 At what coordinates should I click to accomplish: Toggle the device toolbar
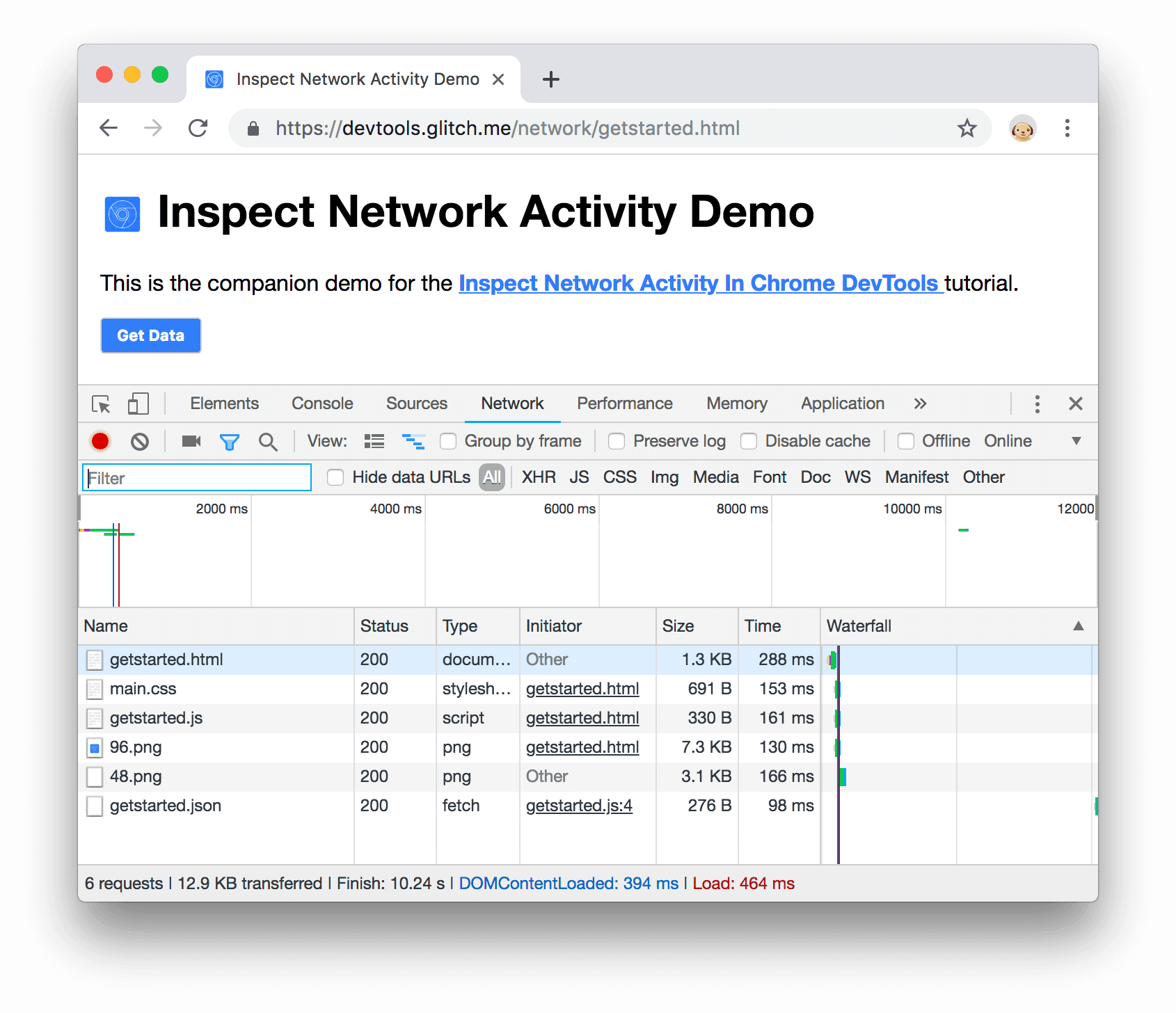pyautogui.click(x=137, y=404)
